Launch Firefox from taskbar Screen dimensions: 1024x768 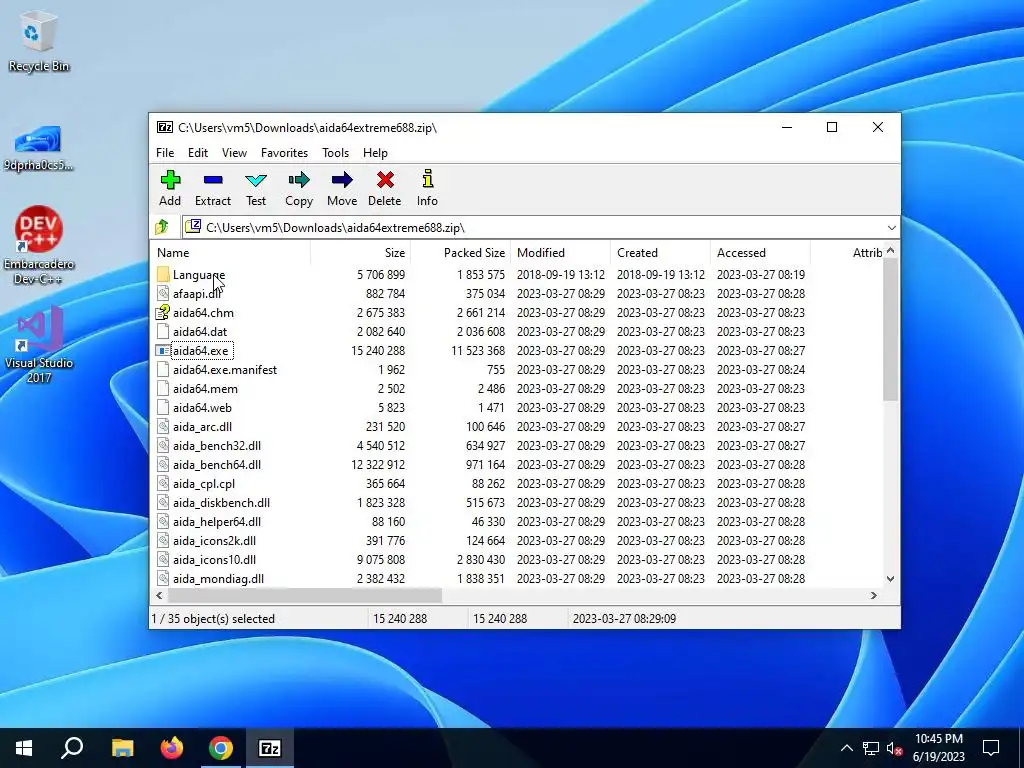[172, 748]
